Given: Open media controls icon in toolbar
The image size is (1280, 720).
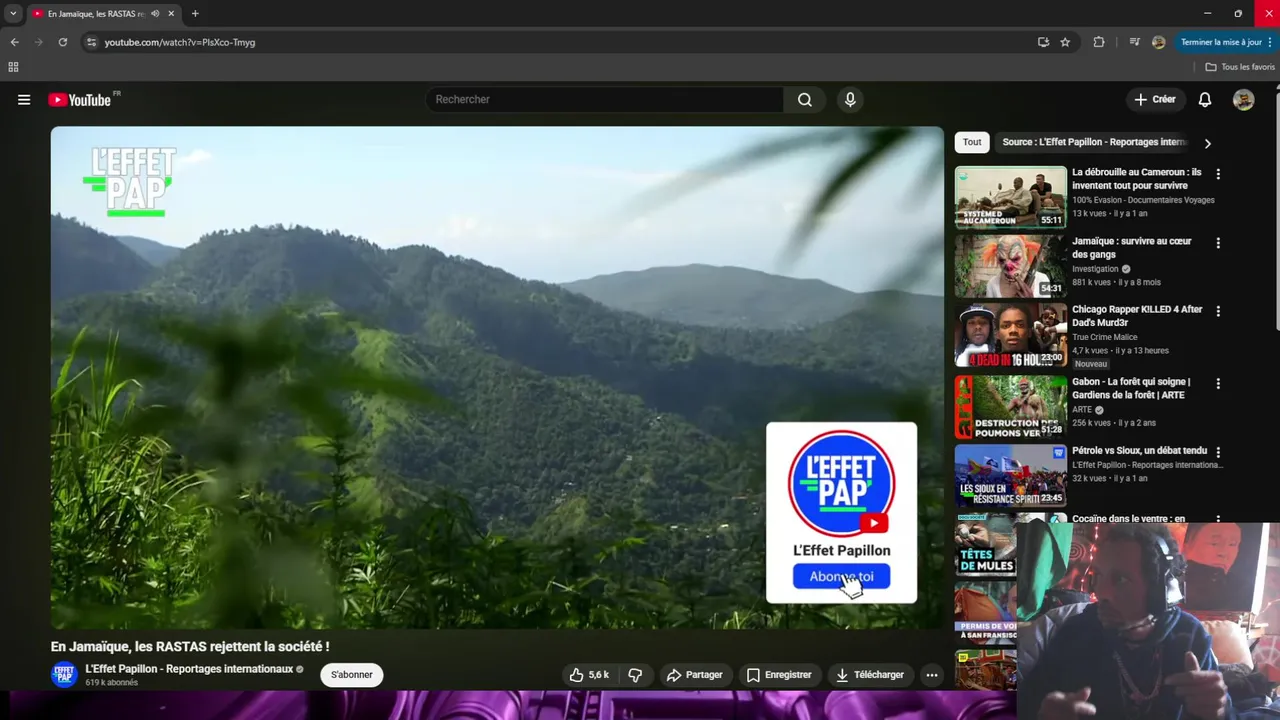Looking at the screenshot, I should click(1134, 42).
